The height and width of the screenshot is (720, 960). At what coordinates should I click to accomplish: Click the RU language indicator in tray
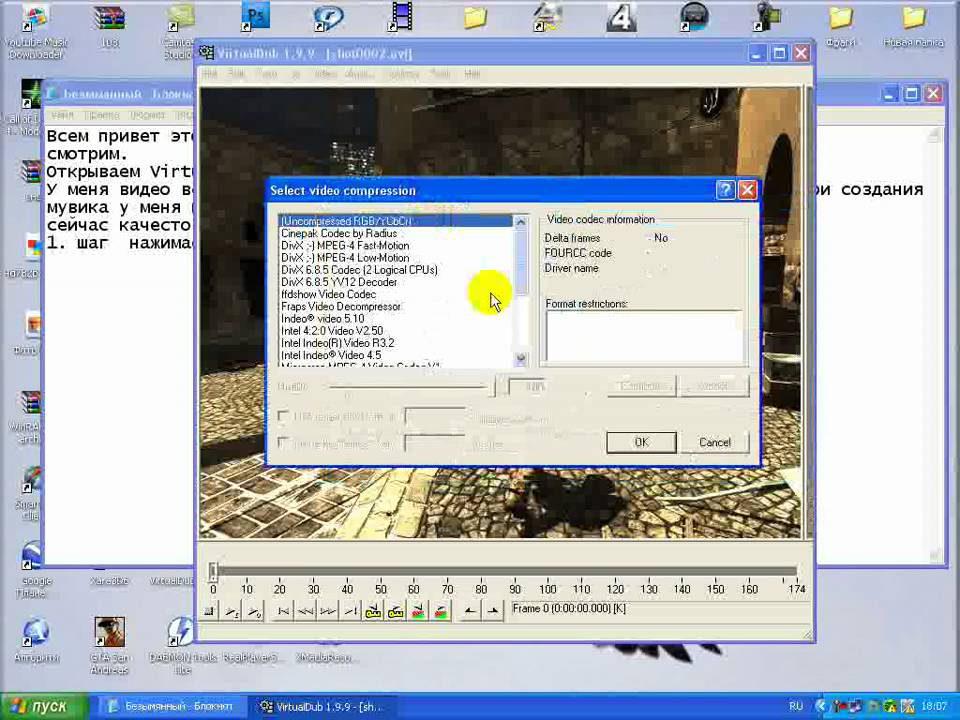tap(796, 707)
